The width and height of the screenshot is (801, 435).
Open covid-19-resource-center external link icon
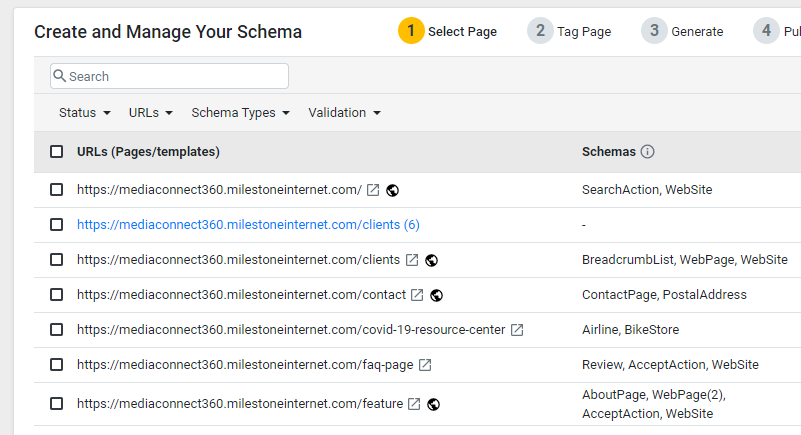tap(517, 330)
